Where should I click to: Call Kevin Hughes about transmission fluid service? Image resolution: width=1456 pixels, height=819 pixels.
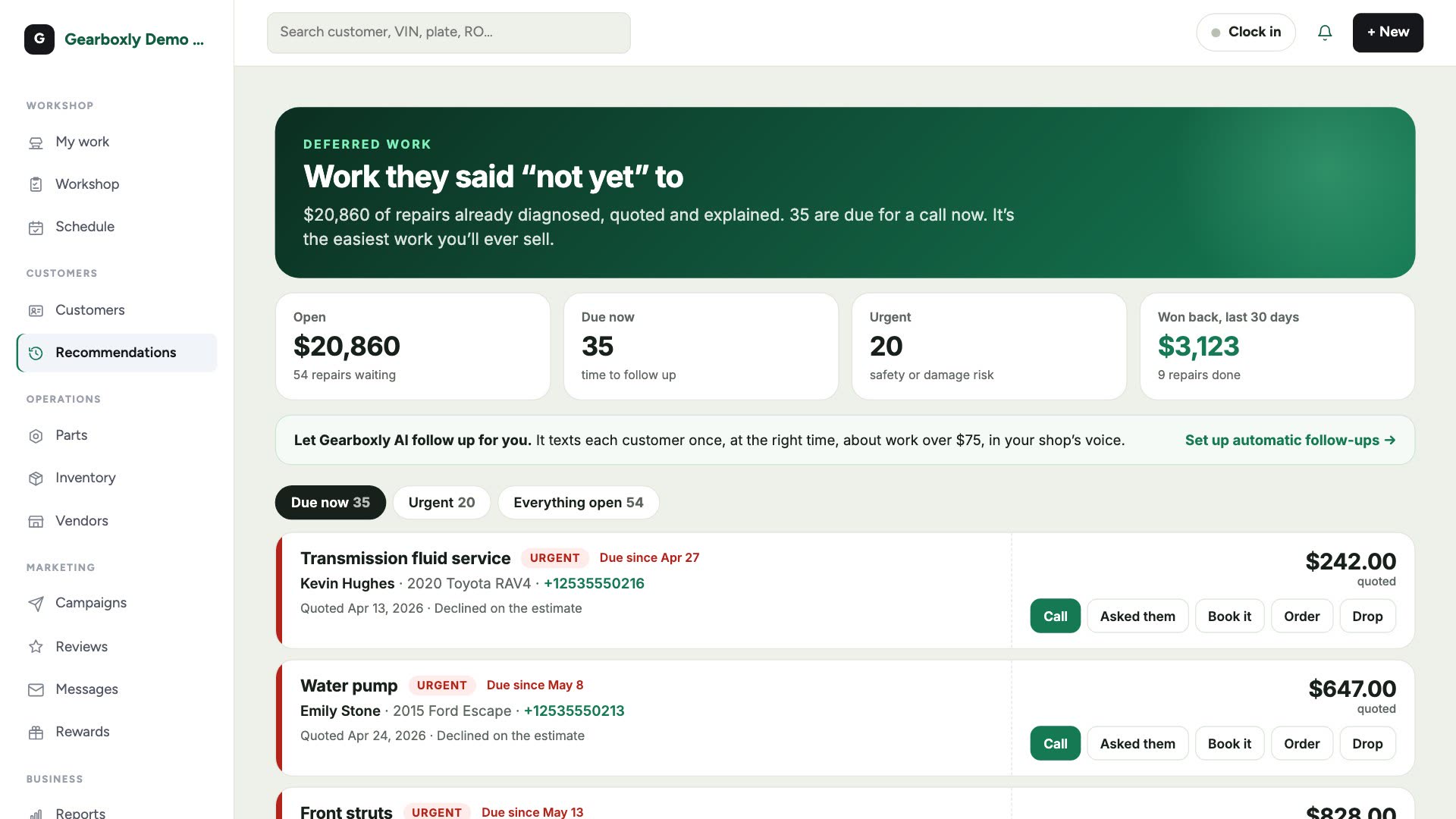(x=1055, y=617)
